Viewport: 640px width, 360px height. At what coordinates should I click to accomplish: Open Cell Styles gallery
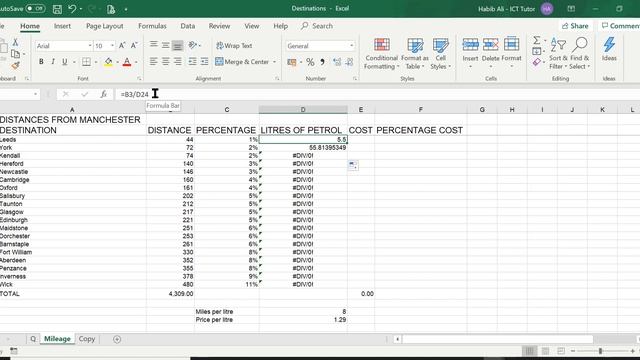pyautogui.click(x=440, y=53)
